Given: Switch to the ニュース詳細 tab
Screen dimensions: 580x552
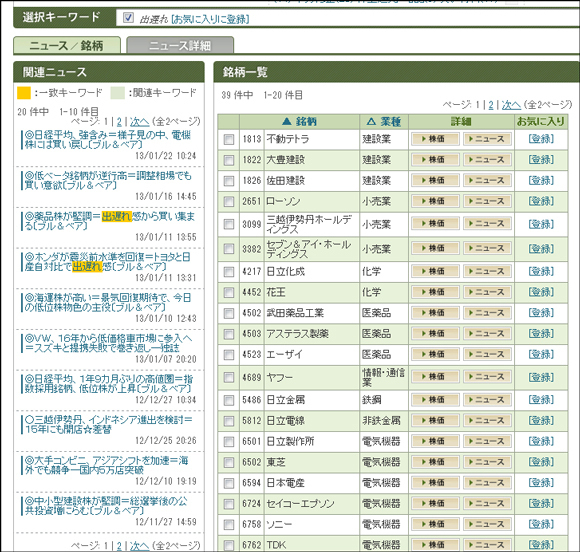Looking at the screenshot, I should click(180, 46).
